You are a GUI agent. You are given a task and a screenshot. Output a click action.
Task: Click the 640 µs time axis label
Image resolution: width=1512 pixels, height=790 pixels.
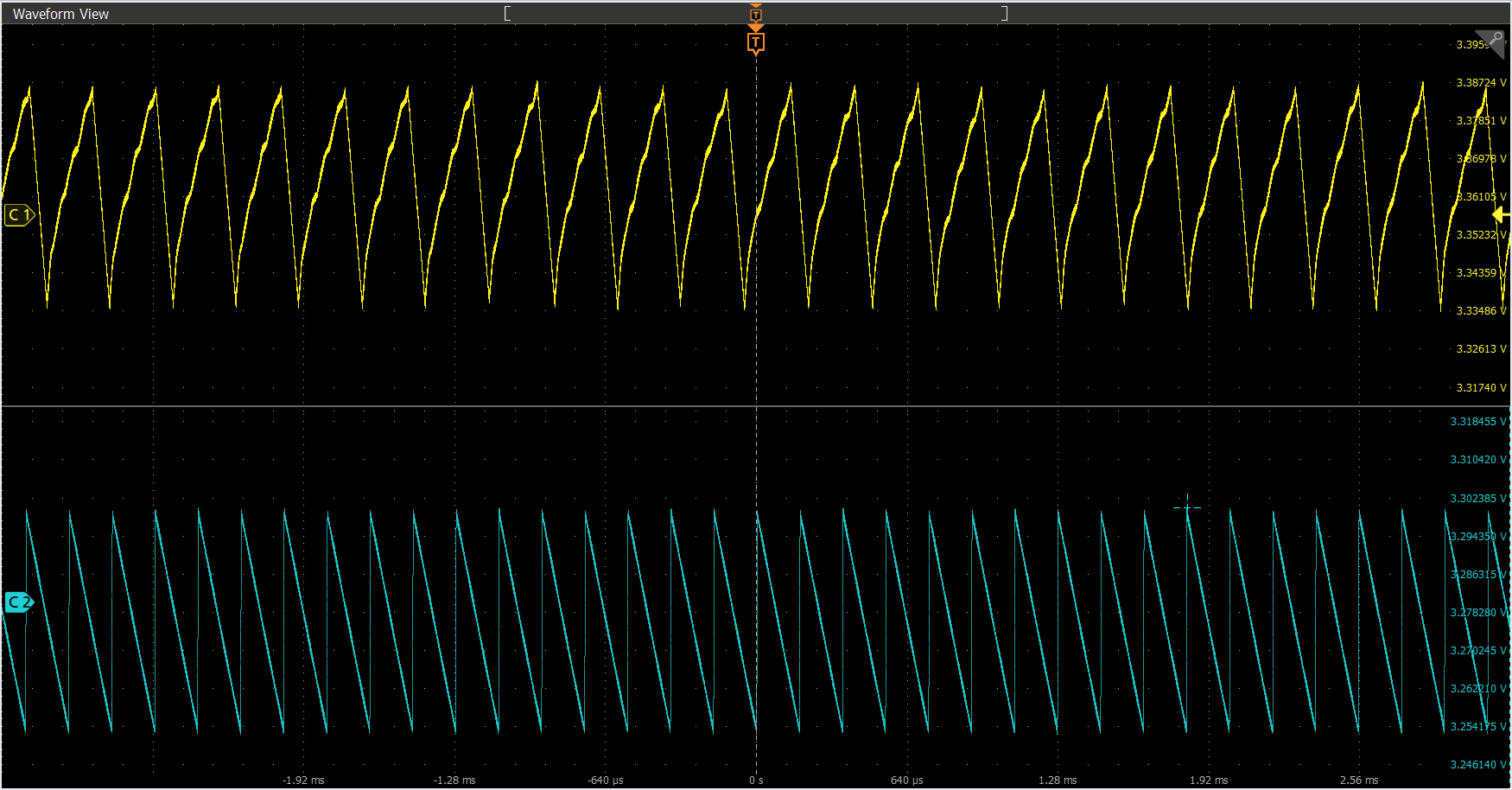(x=906, y=780)
